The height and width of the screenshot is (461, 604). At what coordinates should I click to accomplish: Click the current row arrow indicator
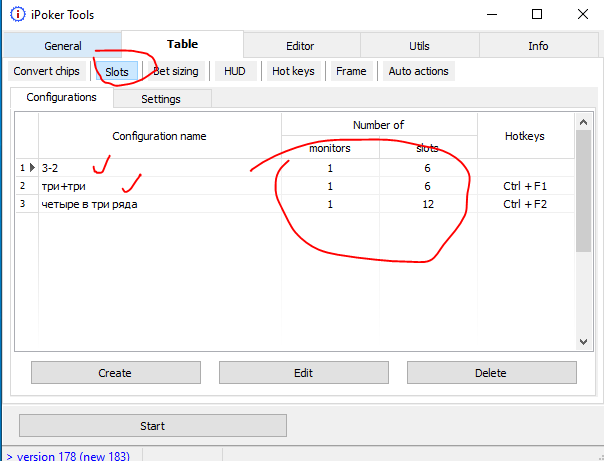click(x=33, y=168)
